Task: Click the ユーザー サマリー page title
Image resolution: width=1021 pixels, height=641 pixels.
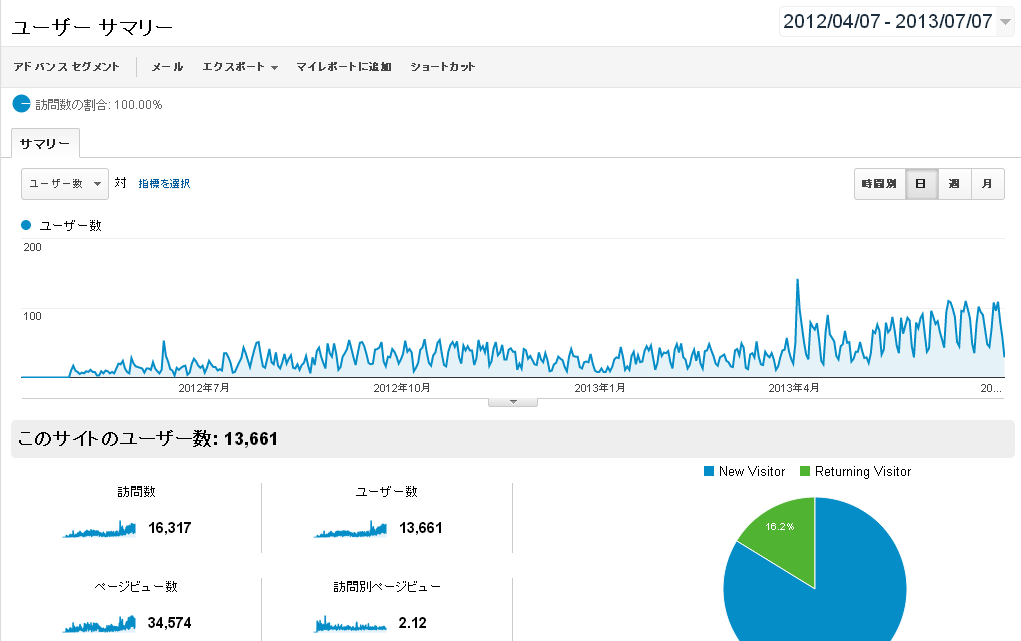Action: pos(92,27)
